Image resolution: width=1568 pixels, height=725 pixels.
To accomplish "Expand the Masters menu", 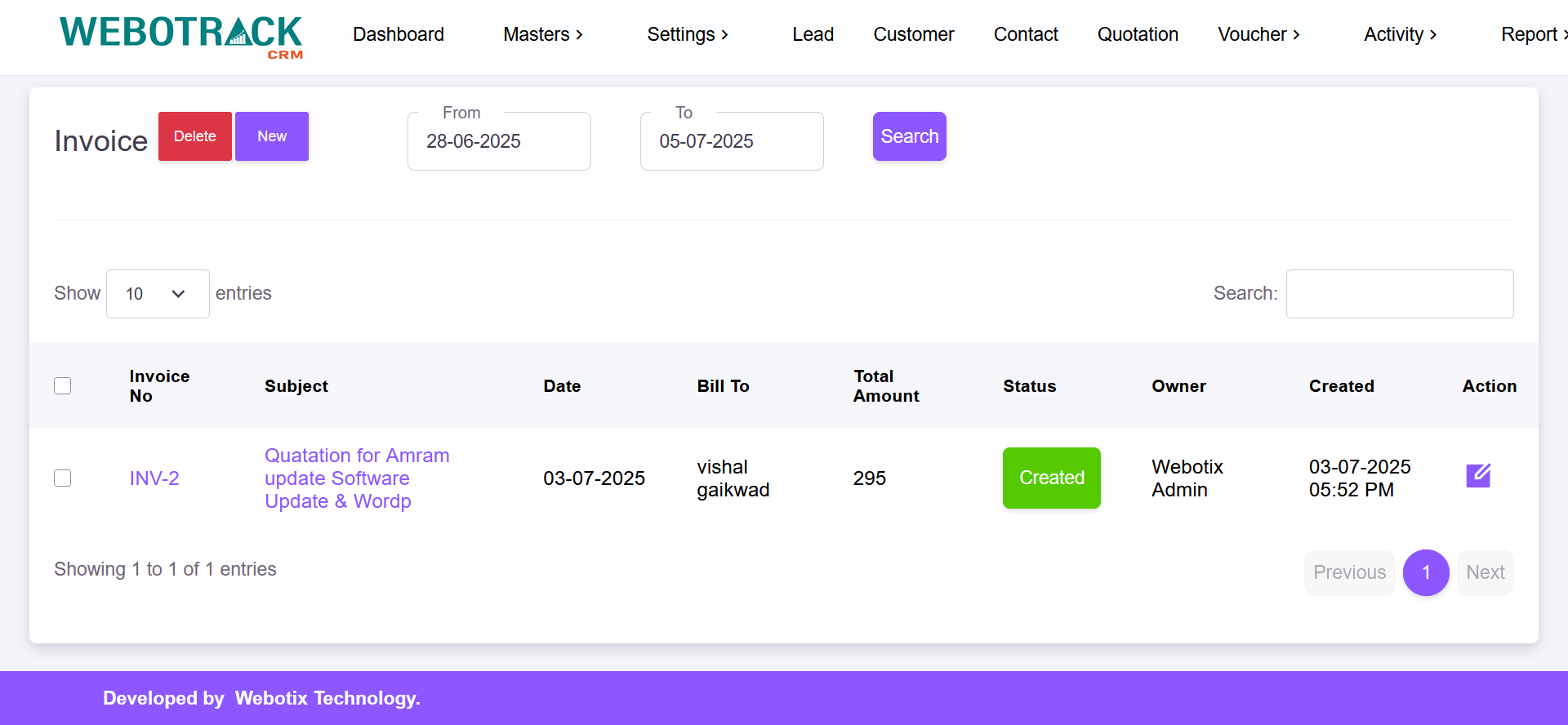I will tap(542, 34).
